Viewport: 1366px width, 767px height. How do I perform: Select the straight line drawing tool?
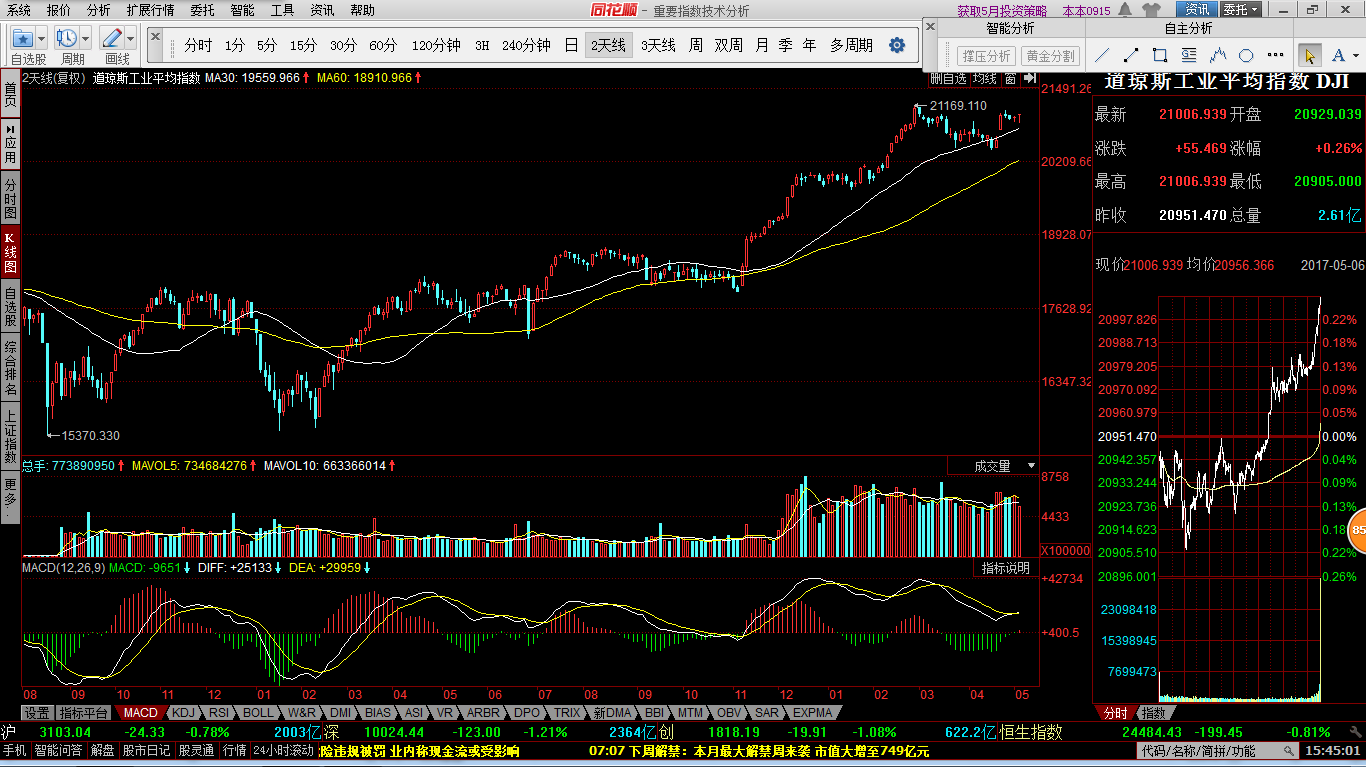pyautogui.click(x=1102, y=55)
